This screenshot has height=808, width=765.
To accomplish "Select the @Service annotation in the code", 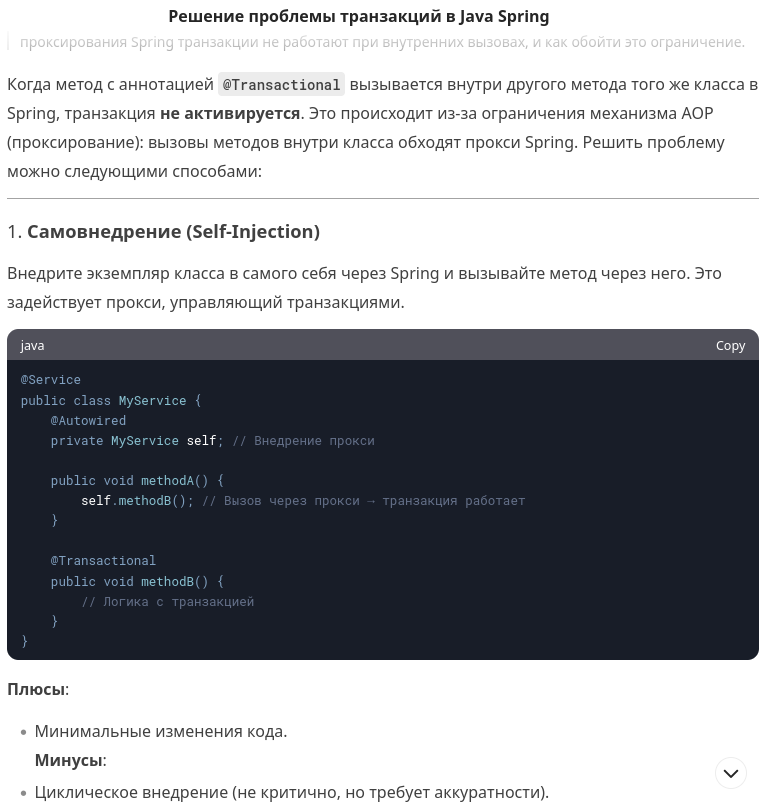I will click(50, 379).
